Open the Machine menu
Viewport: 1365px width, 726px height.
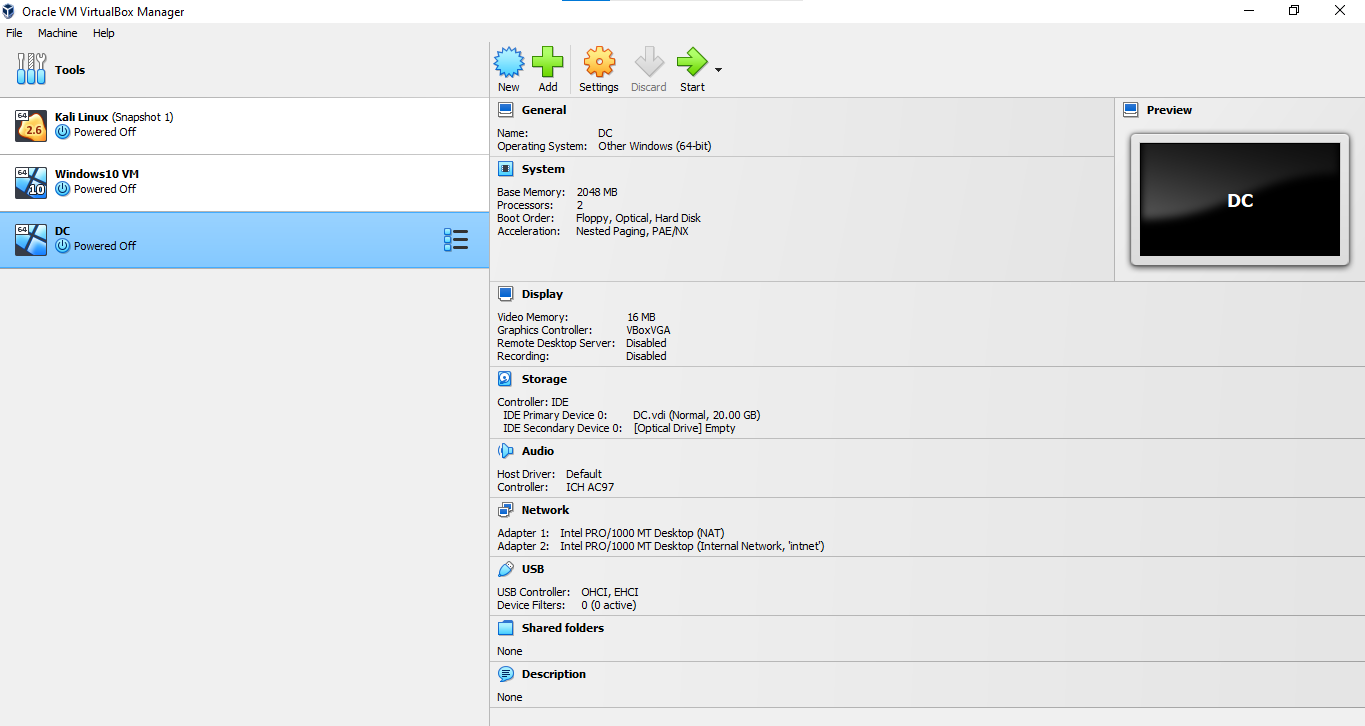point(57,33)
